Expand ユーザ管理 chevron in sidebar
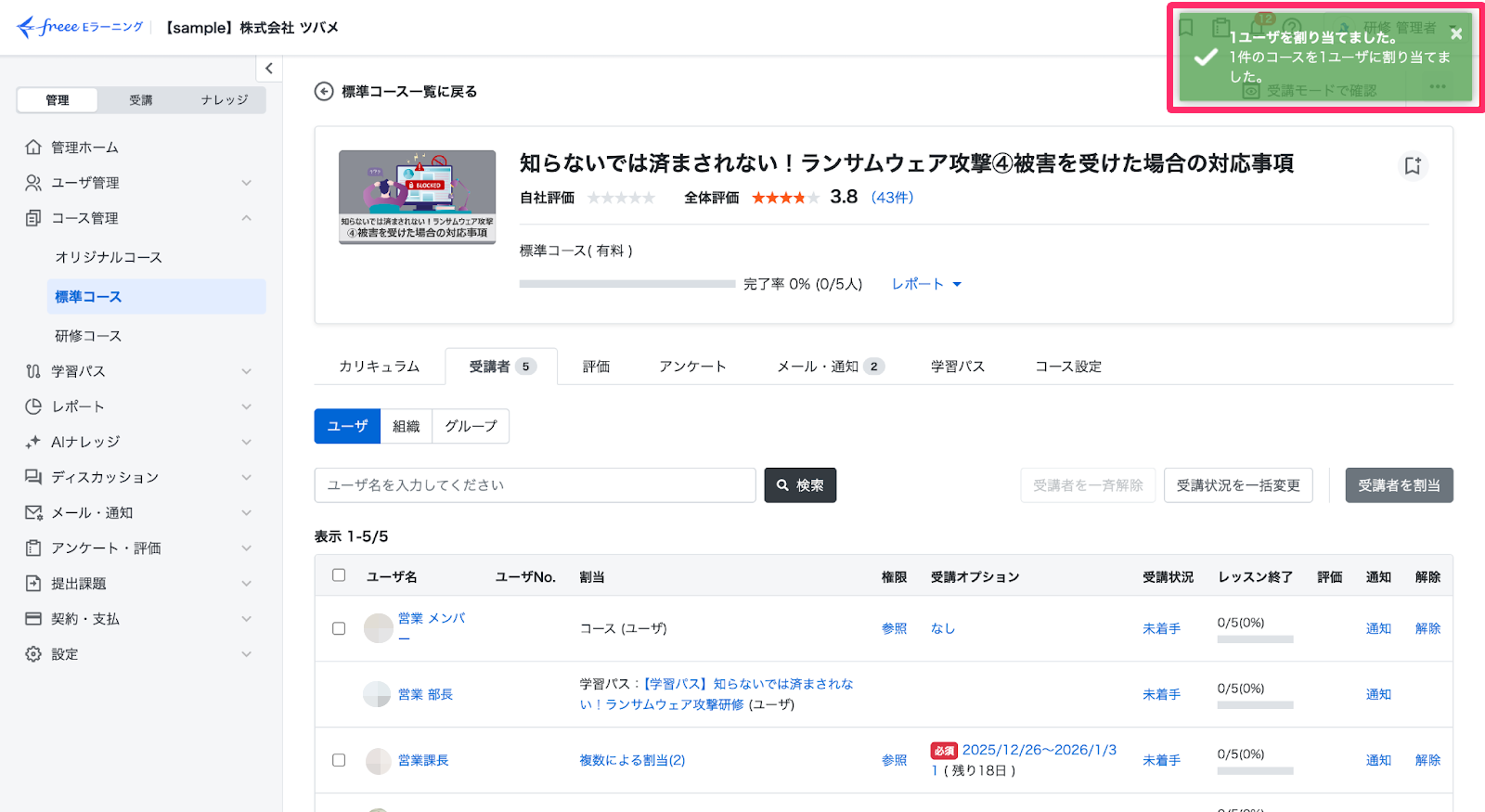The image size is (1485, 812). 247,183
